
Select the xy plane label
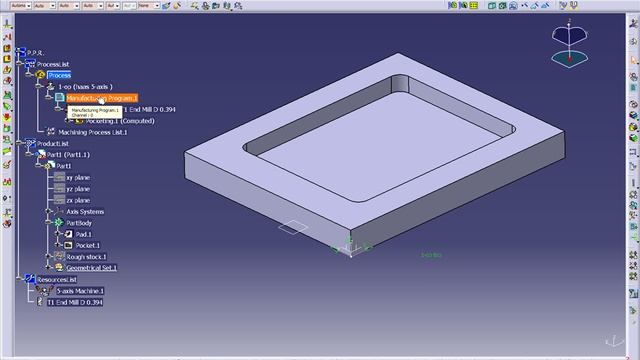[78, 178]
